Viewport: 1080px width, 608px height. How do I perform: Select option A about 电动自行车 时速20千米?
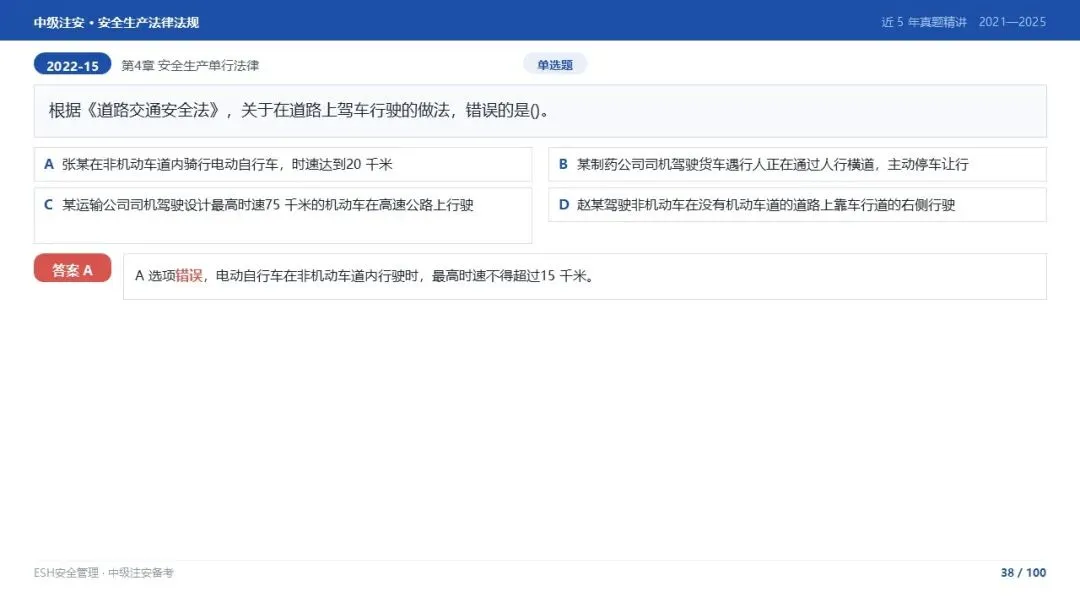(x=283, y=165)
